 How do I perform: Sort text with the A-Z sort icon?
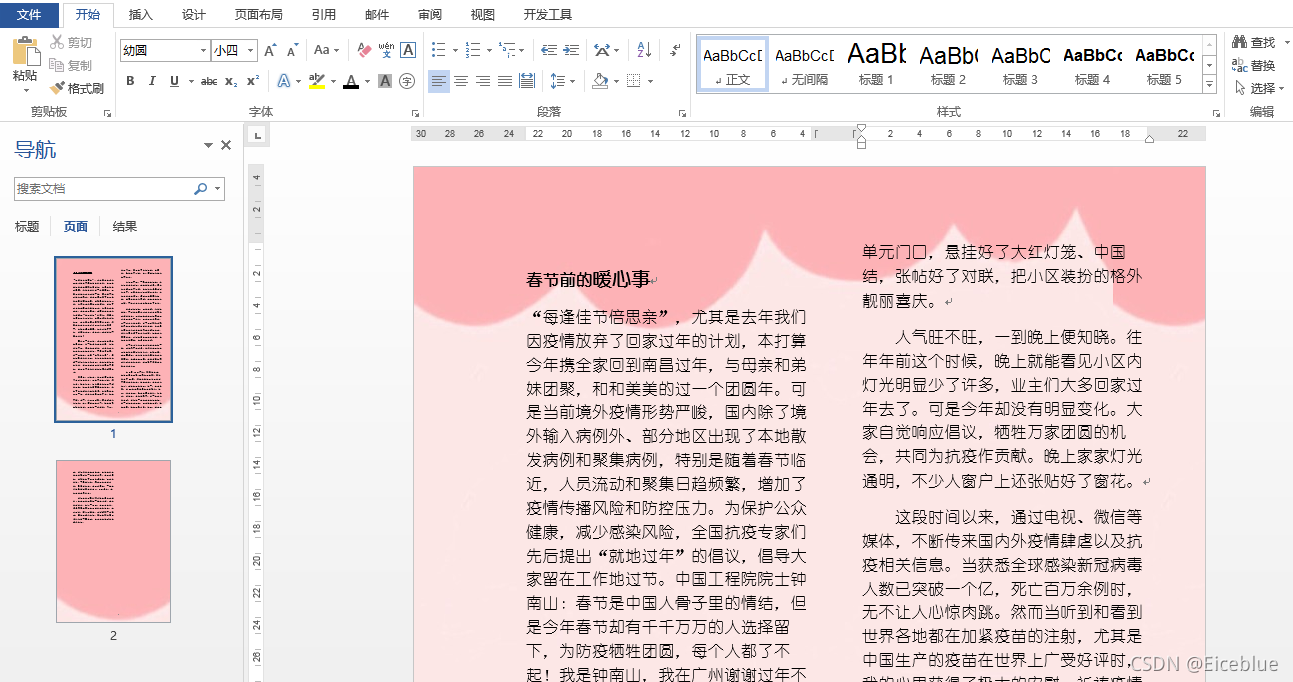(x=645, y=50)
